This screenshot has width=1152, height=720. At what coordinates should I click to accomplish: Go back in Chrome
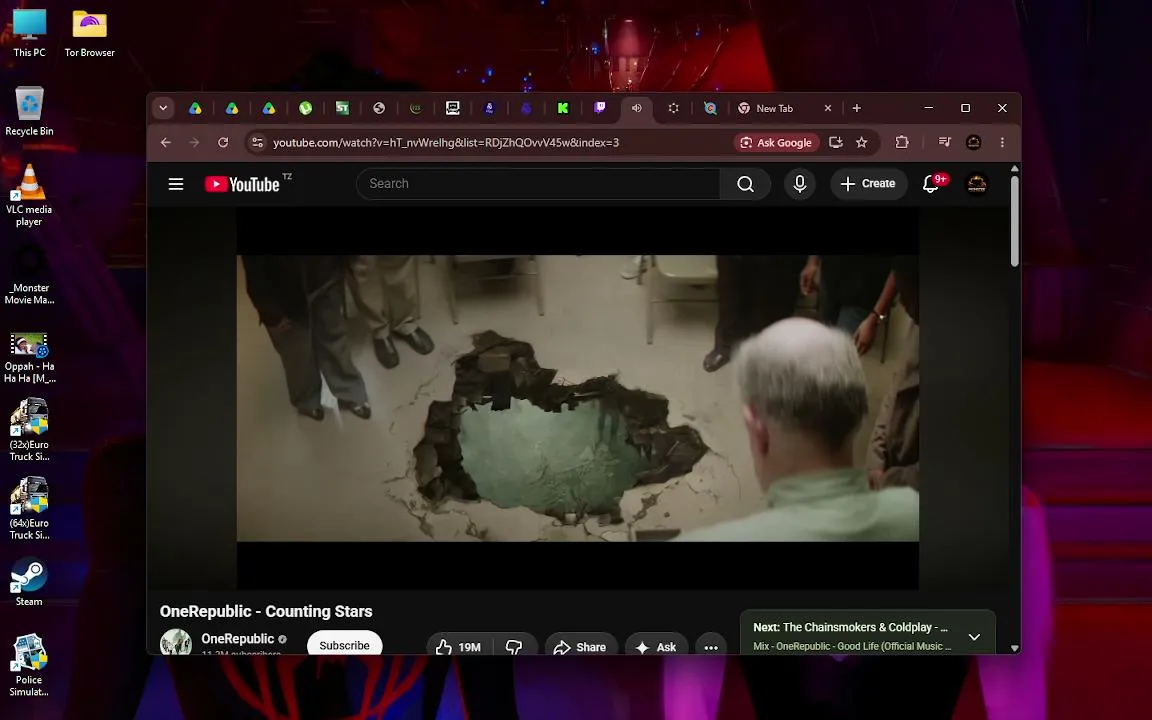click(165, 143)
